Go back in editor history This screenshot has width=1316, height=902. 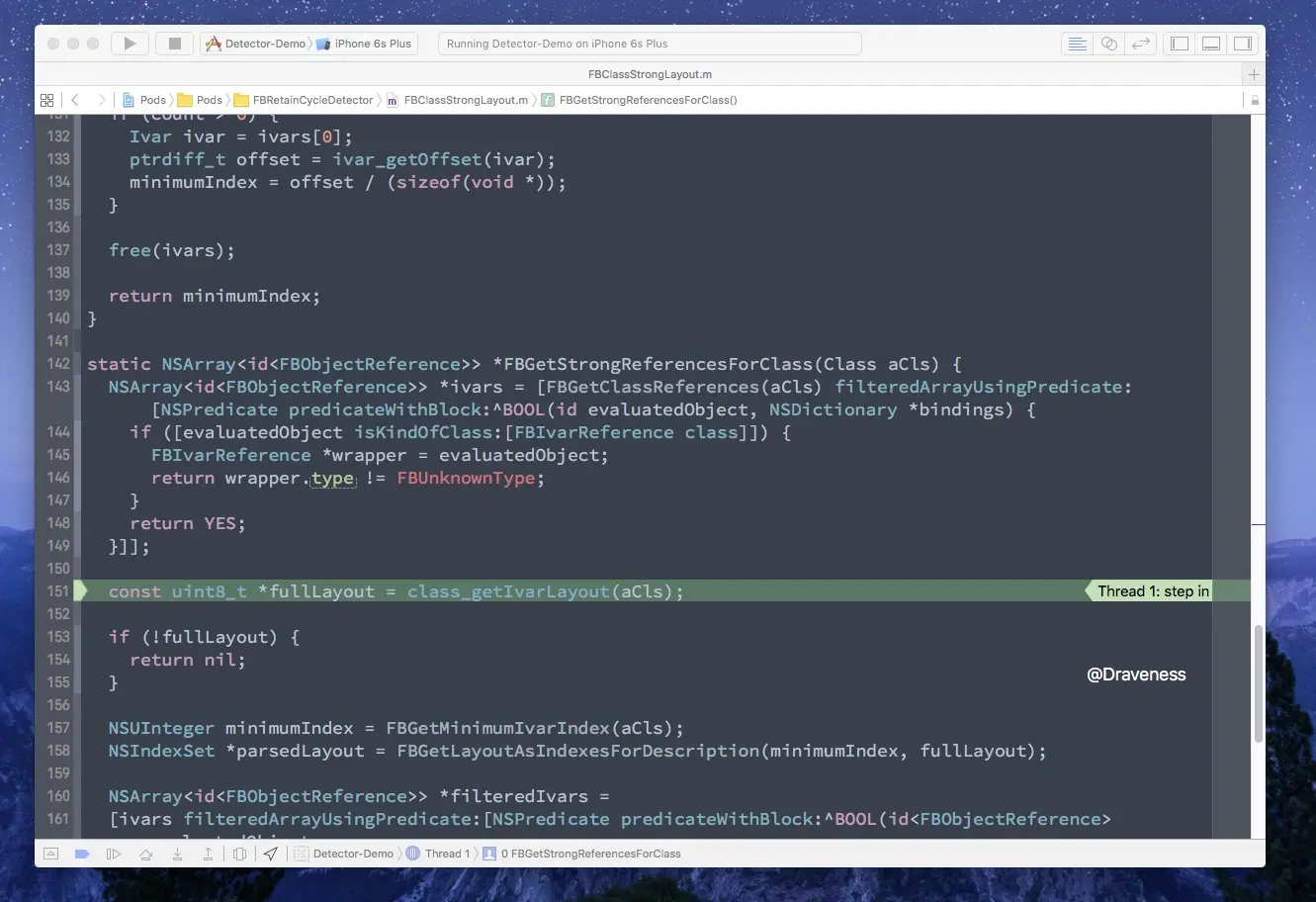(x=74, y=100)
